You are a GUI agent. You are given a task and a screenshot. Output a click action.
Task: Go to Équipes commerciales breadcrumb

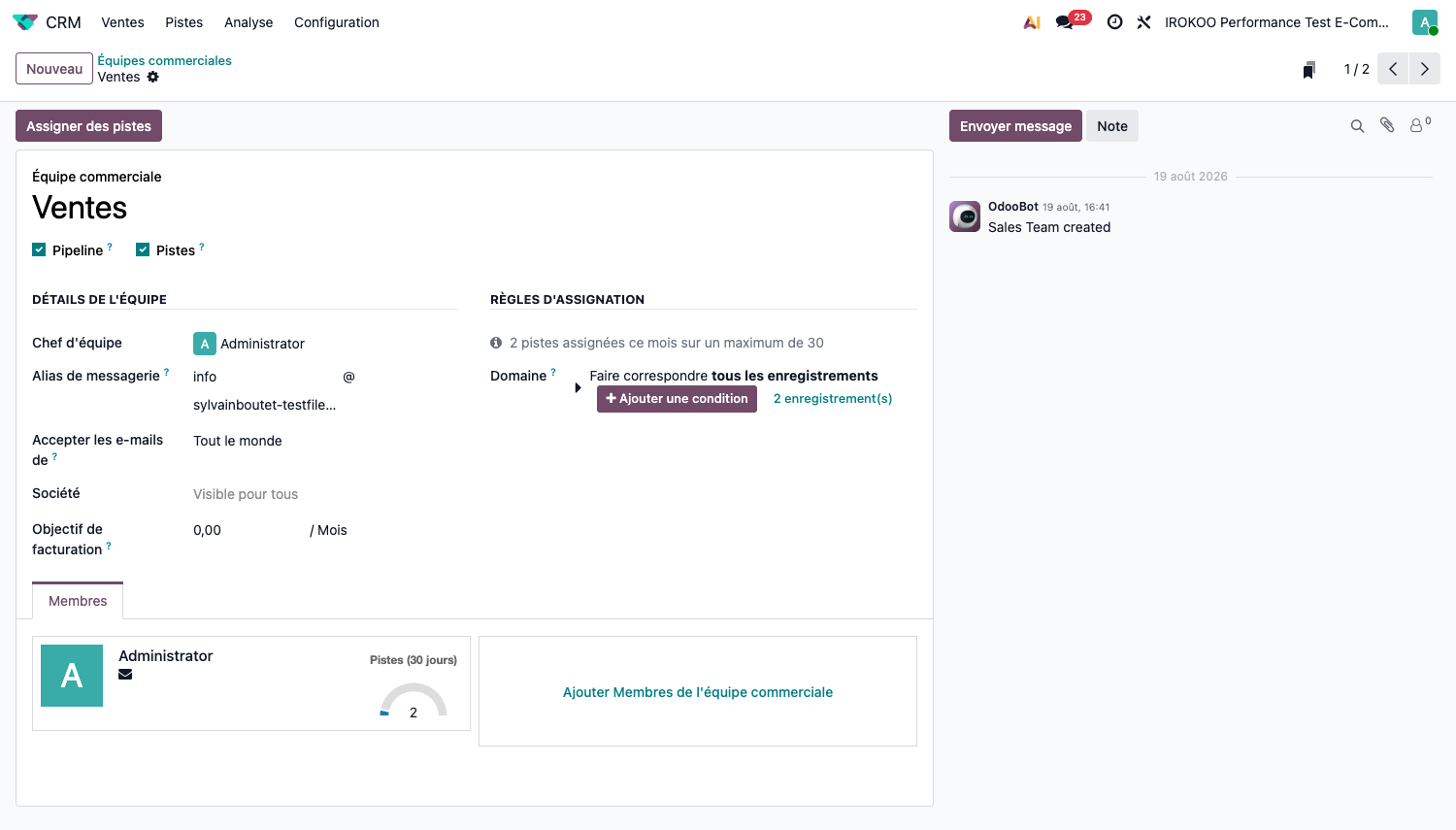(164, 60)
